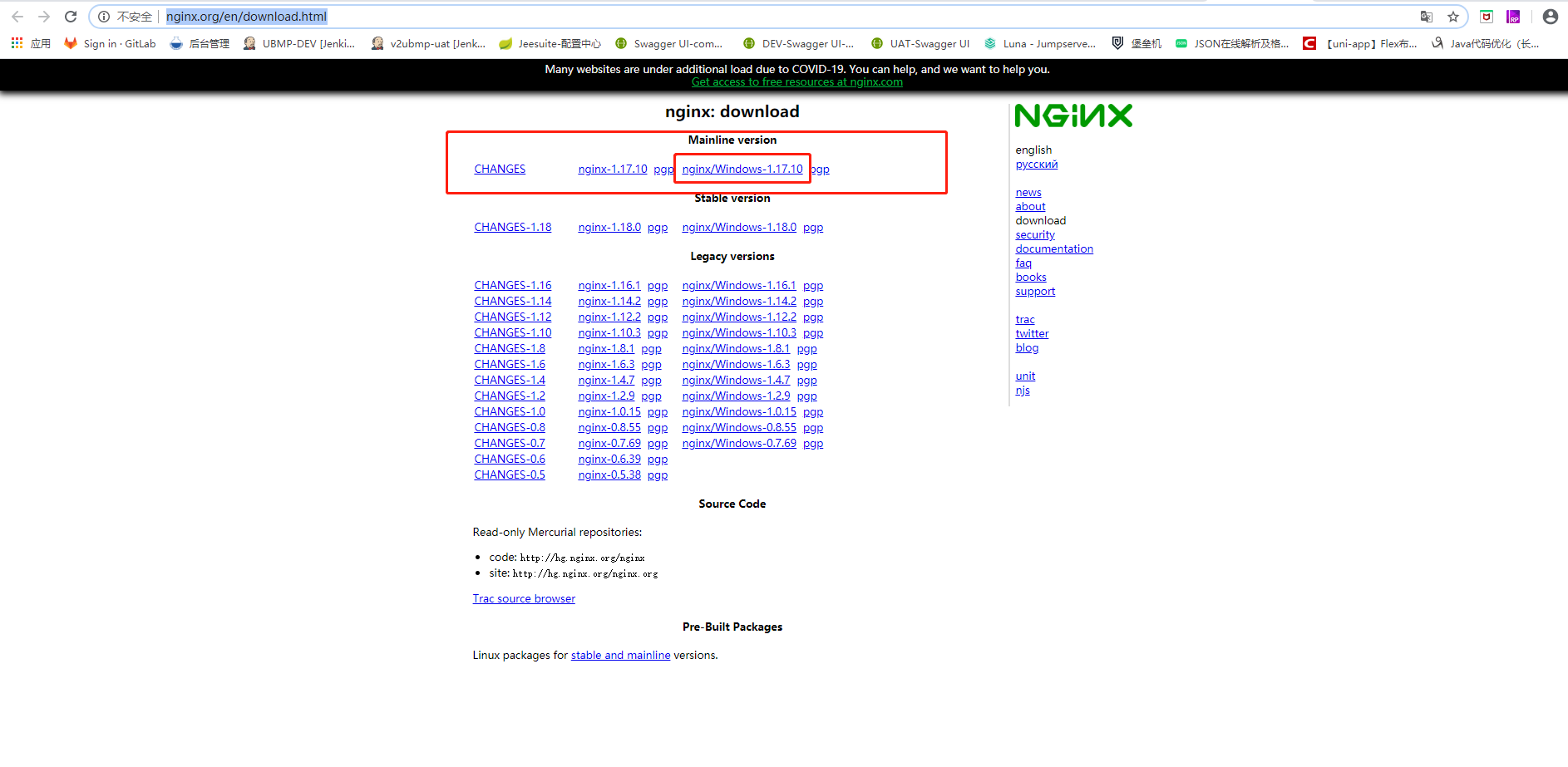The width and height of the screenshot is (1568, 767).
Task: Download nginx-1.18.0 stable source
Action: (609, 226)
